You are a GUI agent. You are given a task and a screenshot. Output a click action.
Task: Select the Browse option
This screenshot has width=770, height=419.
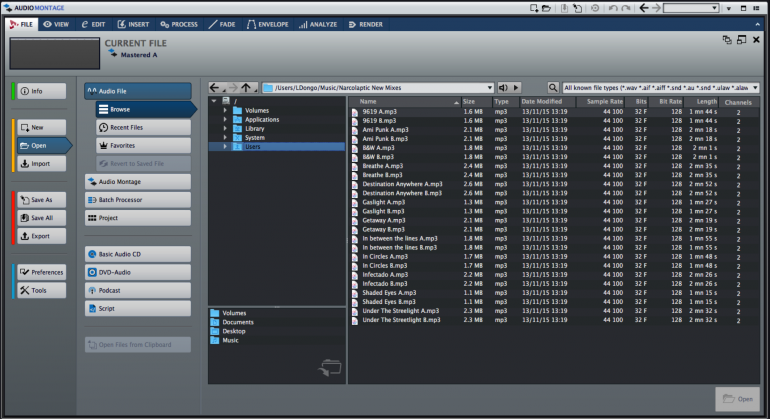tap(144, 109)
